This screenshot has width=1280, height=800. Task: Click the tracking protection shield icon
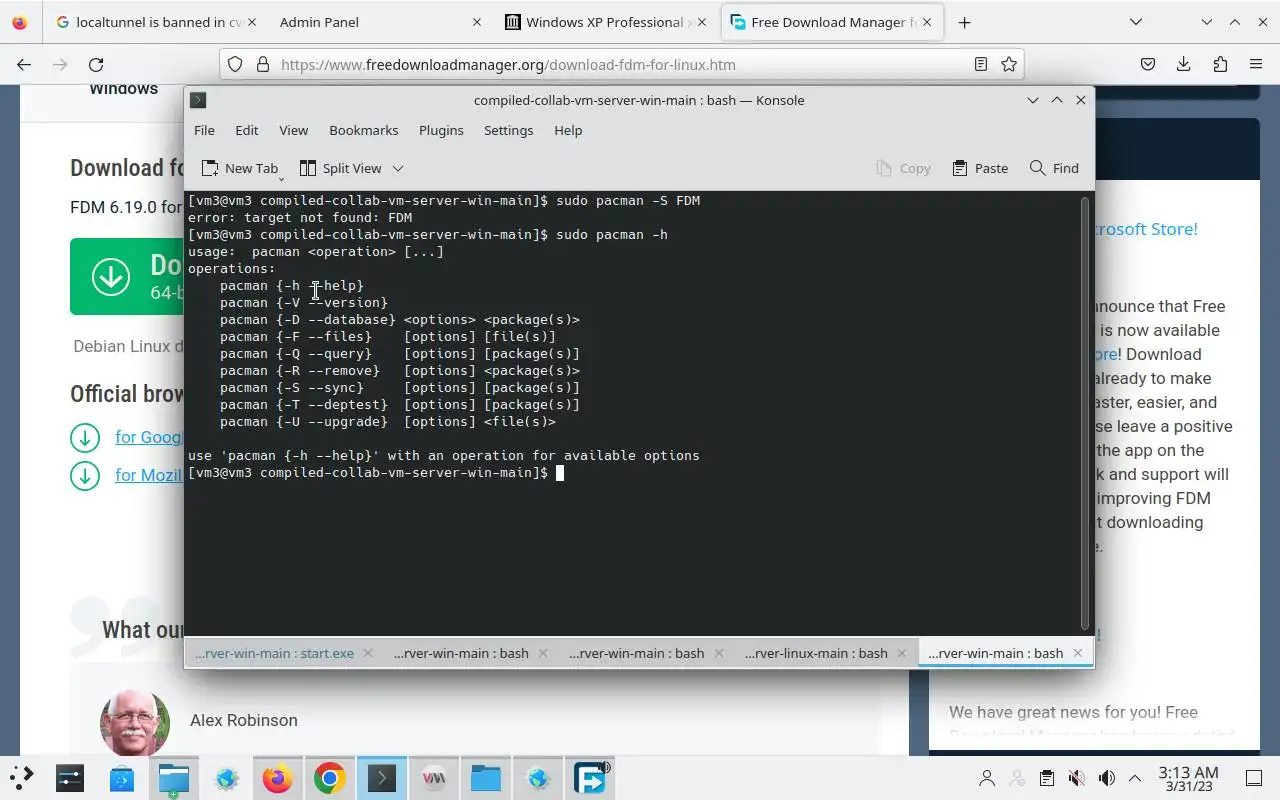tap(235, 64)
